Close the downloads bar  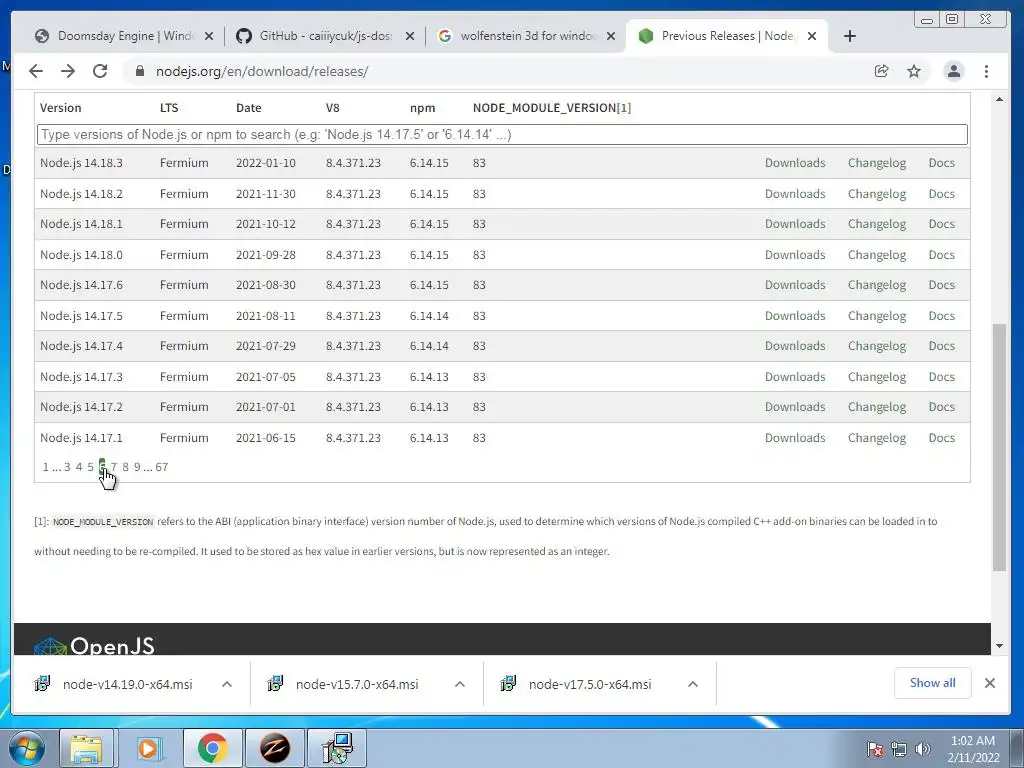click(x=989, y=683)
